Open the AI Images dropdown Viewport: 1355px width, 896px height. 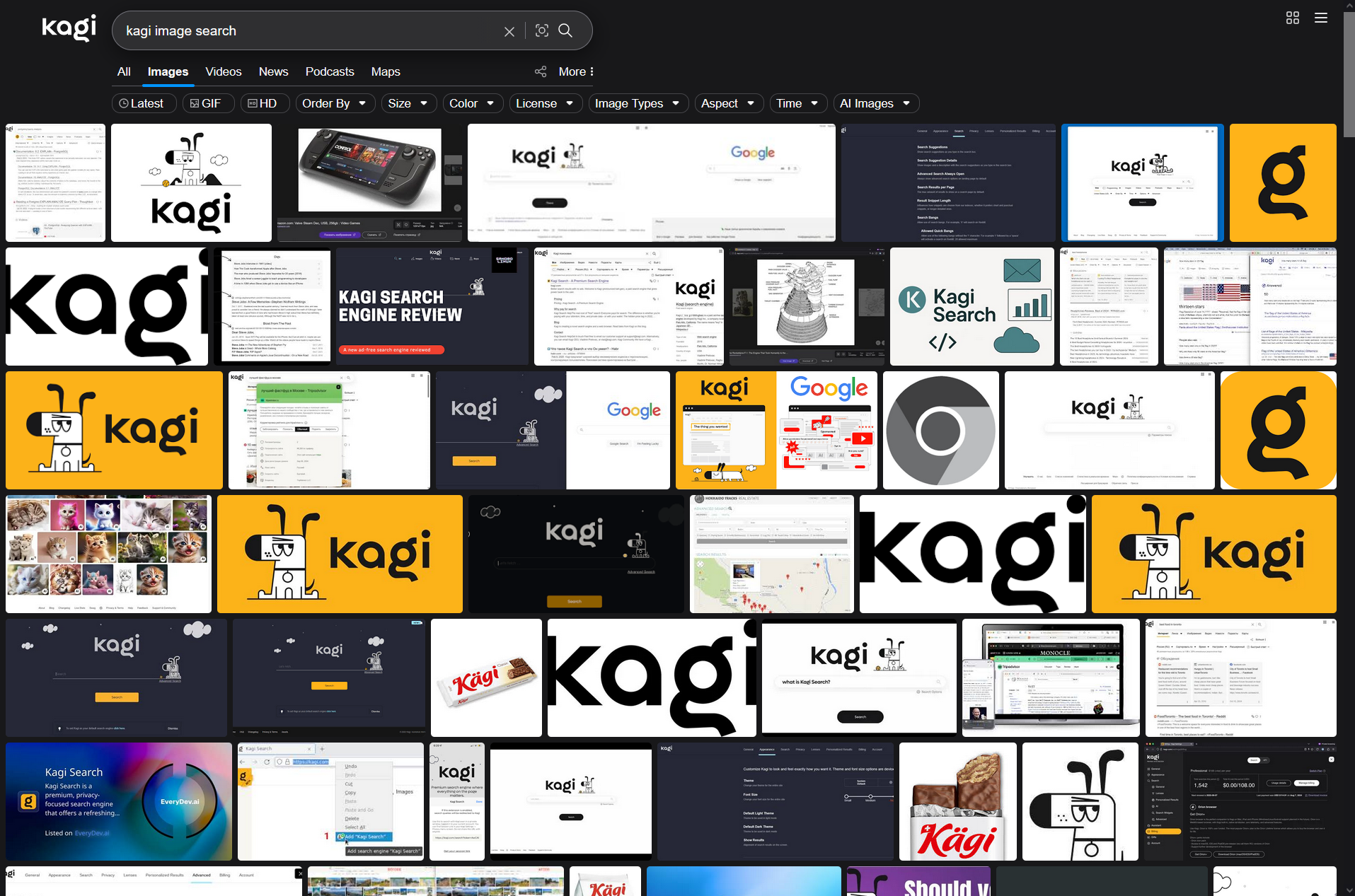click(x=875, y=103)
